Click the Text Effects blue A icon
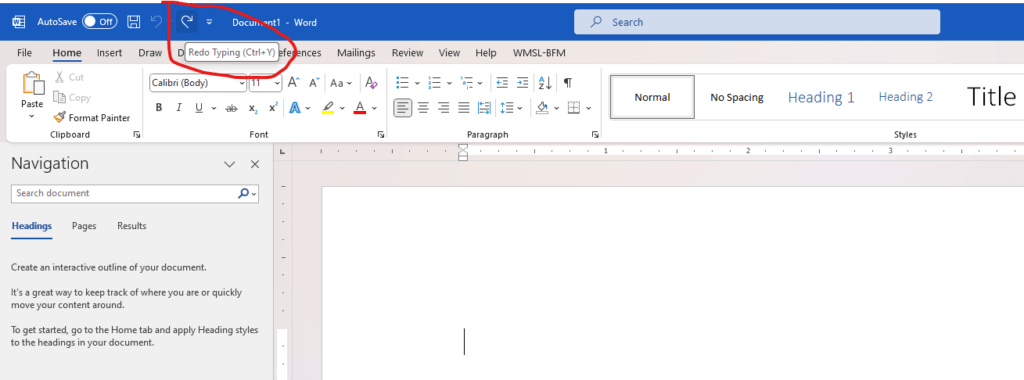This screenshot has height=380, width=1024. 295,108
